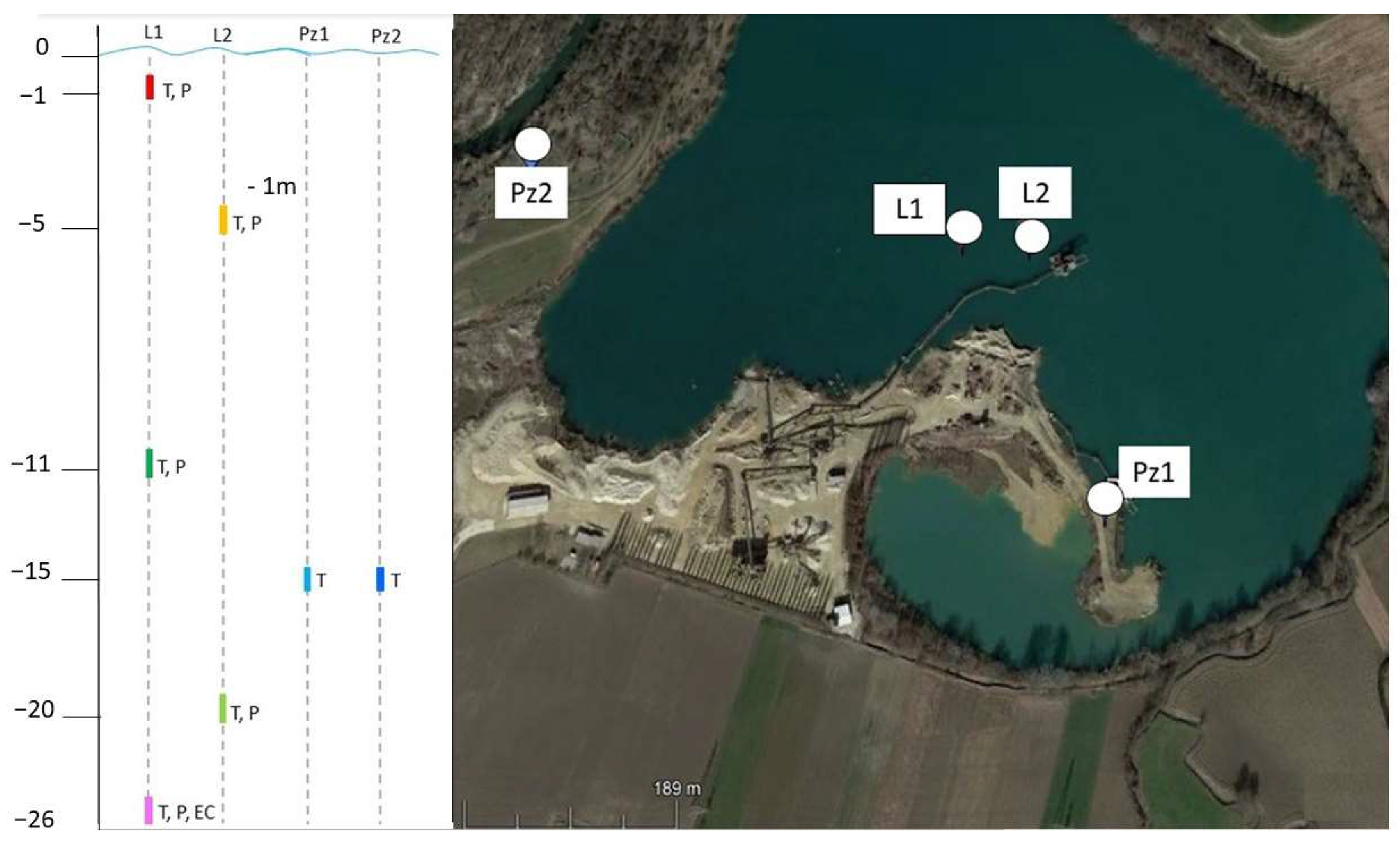The width and height of the screenshot is (1400, 842).
Task: Click the white L1 map marker pin
Action: [x=964, y=227]
